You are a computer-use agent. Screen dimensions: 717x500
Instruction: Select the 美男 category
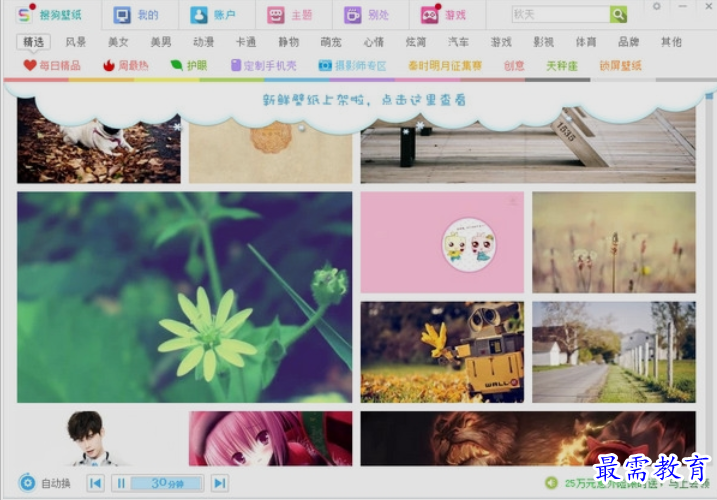tap(161, 42)
